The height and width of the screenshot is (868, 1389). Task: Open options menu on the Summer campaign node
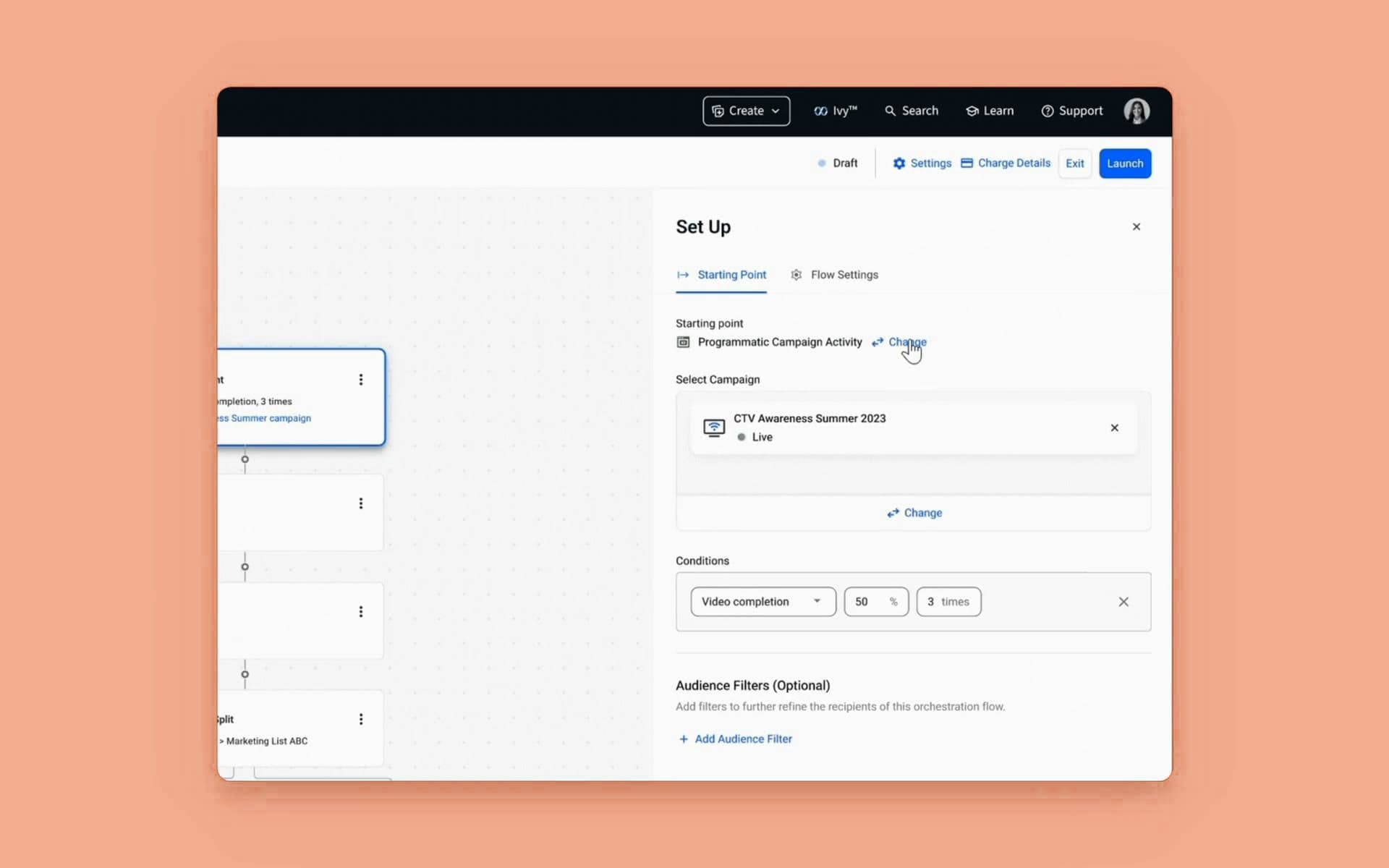tap(361, 380)
